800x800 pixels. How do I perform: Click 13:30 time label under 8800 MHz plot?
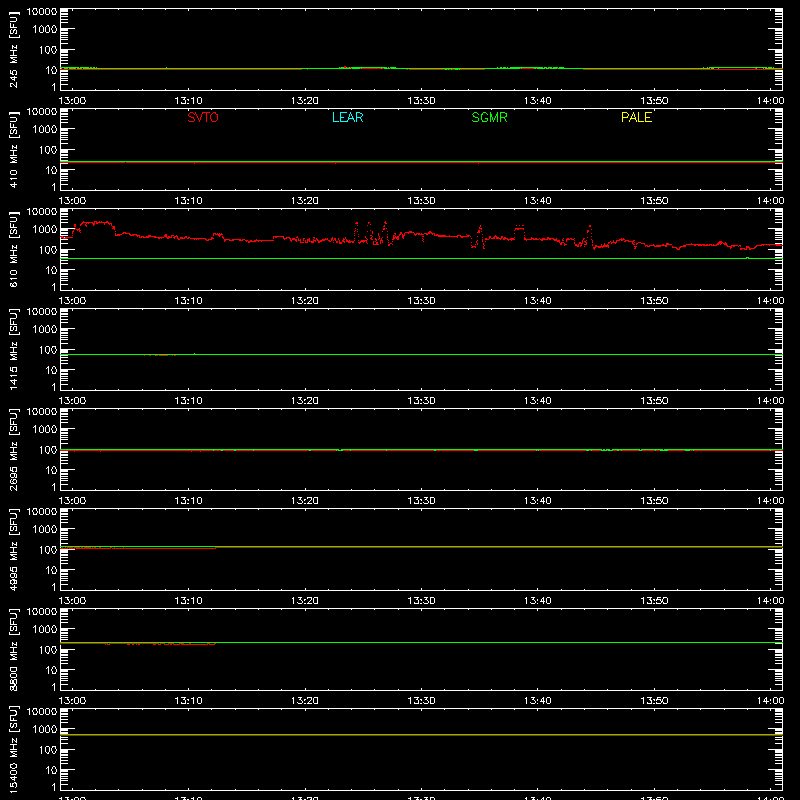421,701
